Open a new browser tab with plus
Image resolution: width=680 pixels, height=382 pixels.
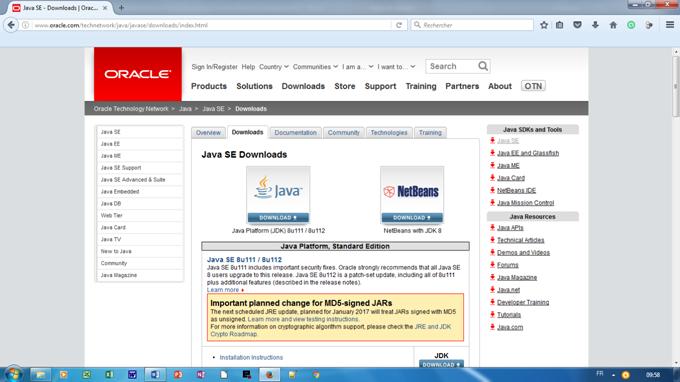point(121,7)
